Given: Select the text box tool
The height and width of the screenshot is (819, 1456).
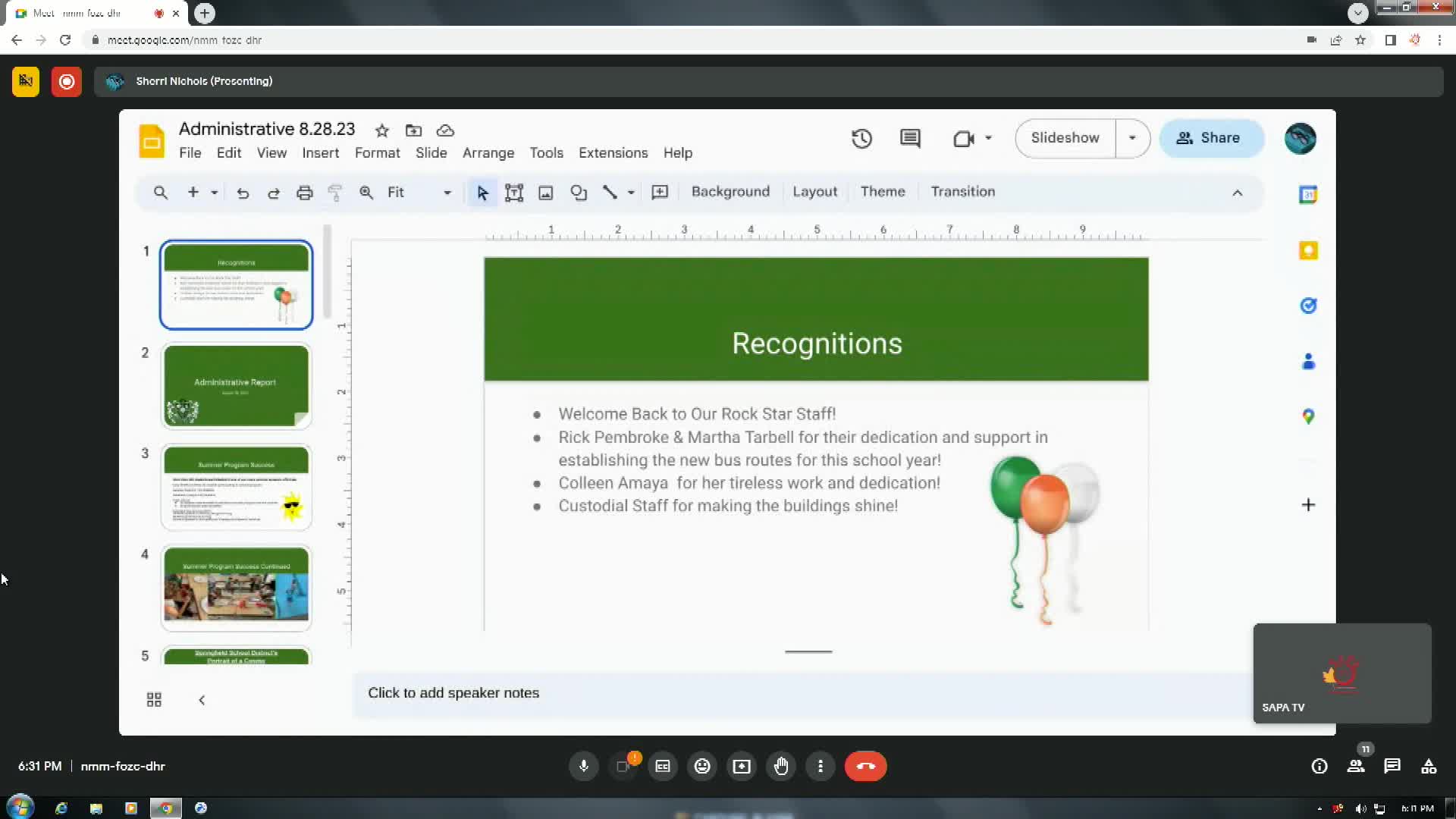Looking at the screenshot, I should (514, 193).
